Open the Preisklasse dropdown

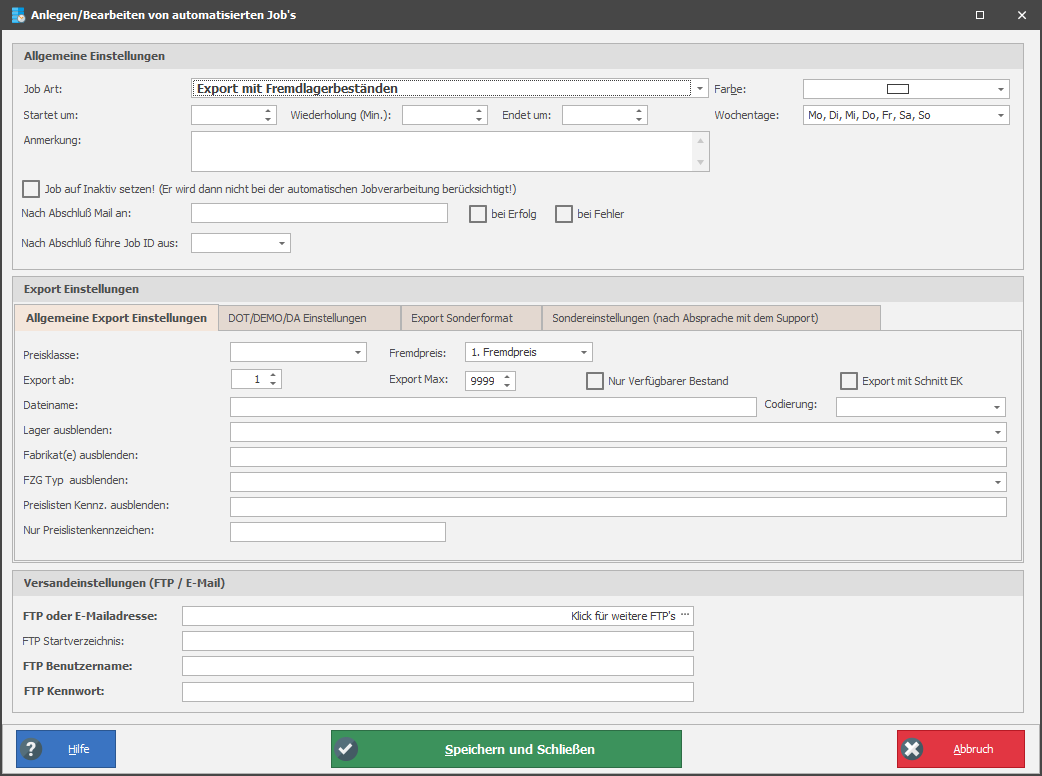[358, 352]
